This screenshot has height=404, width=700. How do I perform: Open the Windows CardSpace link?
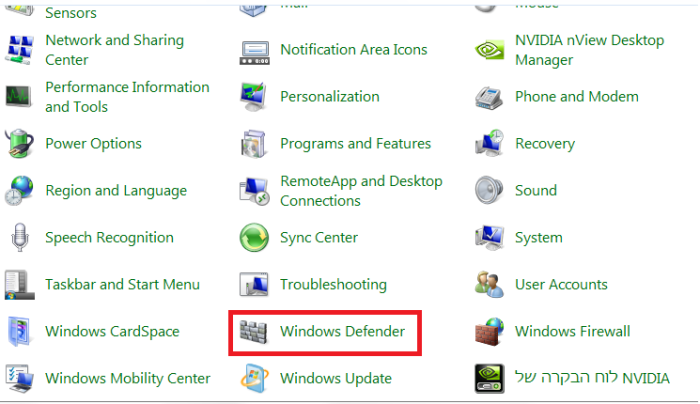(112, 331)
